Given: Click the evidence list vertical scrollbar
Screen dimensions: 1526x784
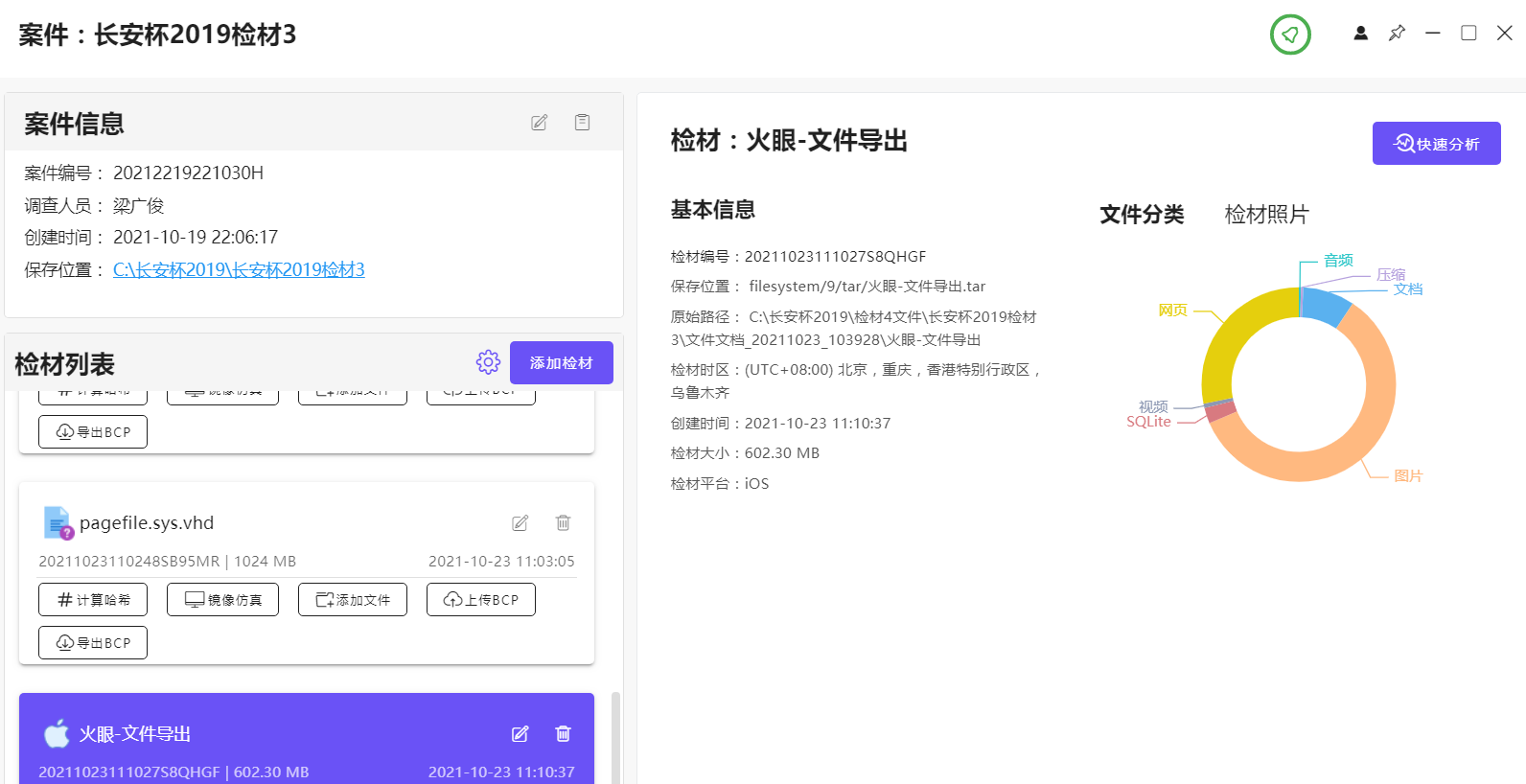Looking at the screenshot, I should [x=615, y=738].
